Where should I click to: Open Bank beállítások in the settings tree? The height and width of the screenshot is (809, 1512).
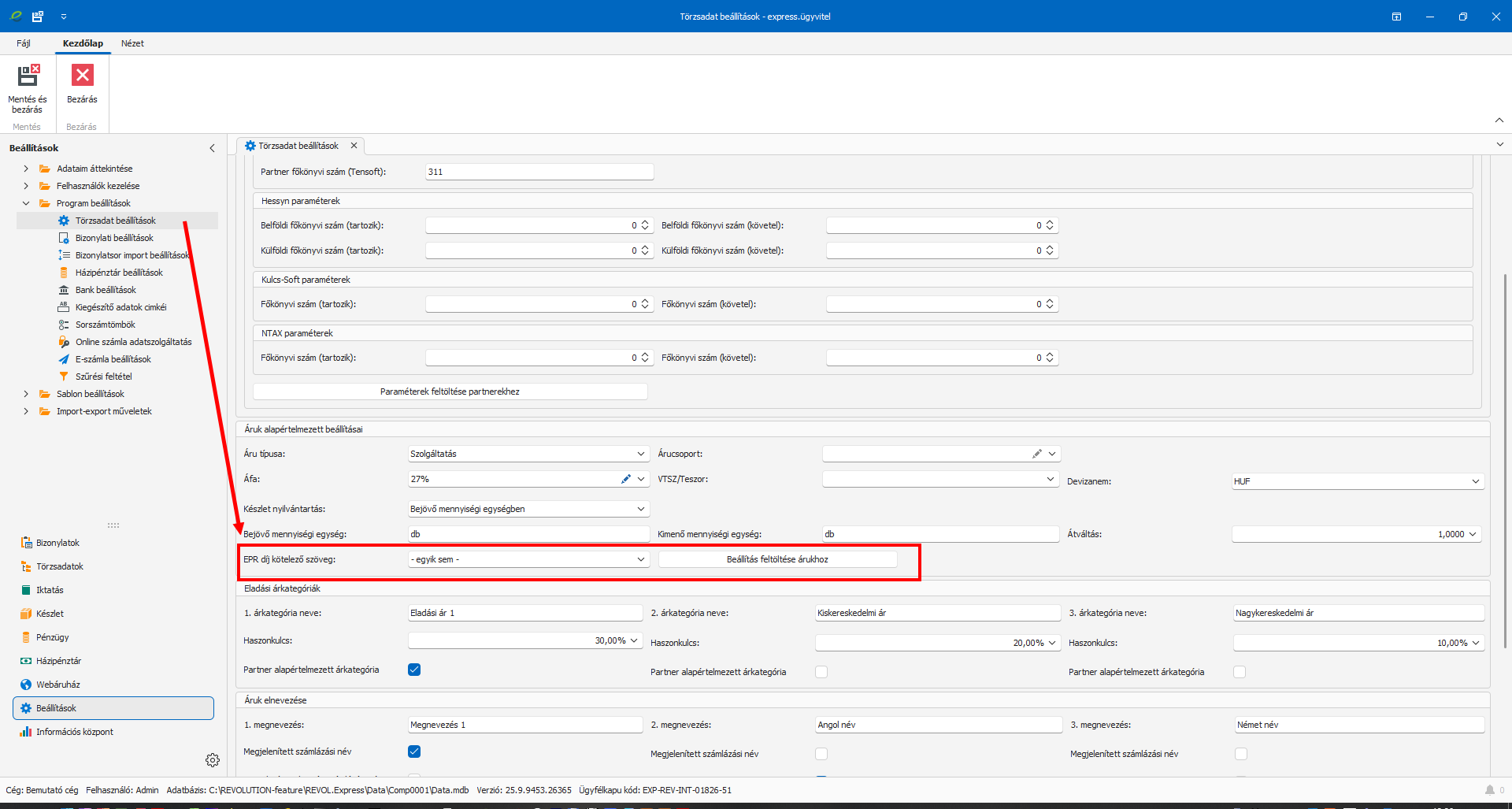(106, 290)
